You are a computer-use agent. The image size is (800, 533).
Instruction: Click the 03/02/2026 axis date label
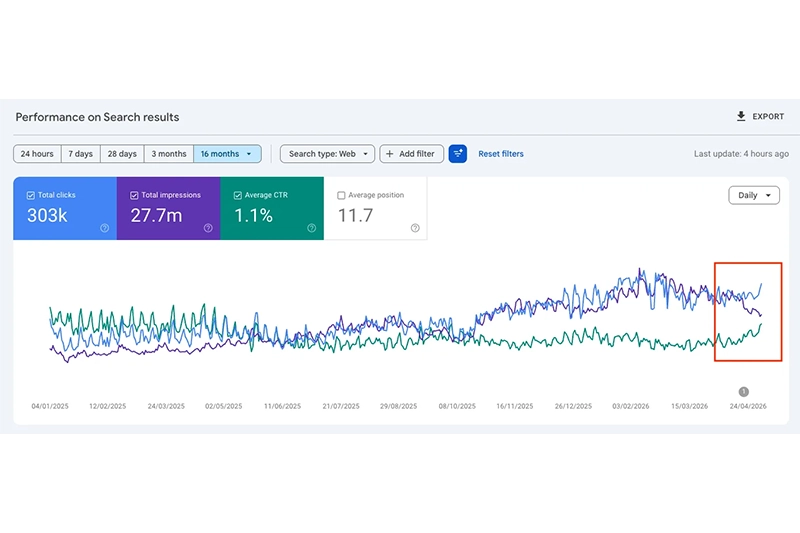click(x=631, y=407)
